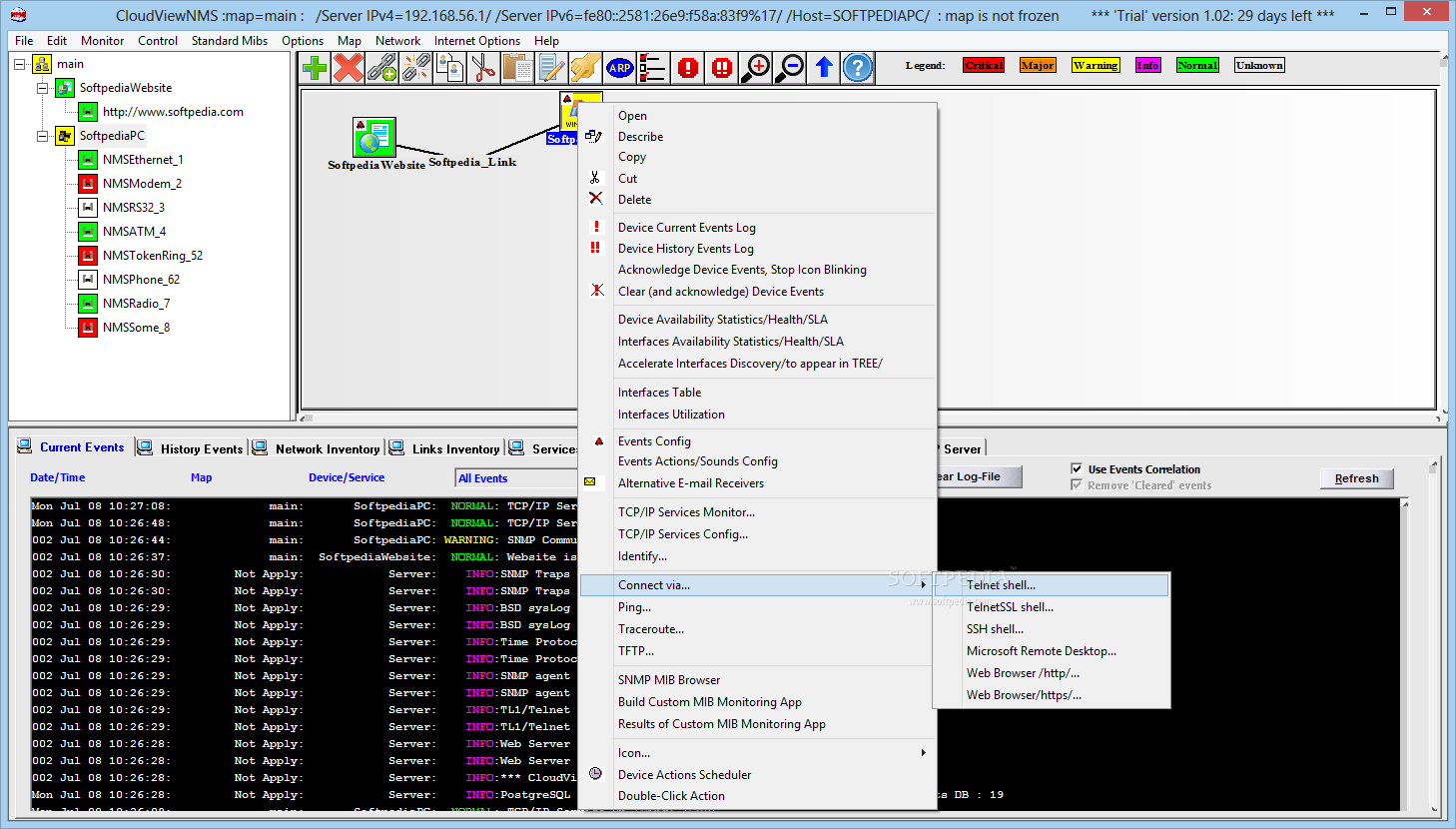Collapse the SoftpediaWebsite tree node
The width and height of the screenshot is (1456, 829).
coord(42,88)
